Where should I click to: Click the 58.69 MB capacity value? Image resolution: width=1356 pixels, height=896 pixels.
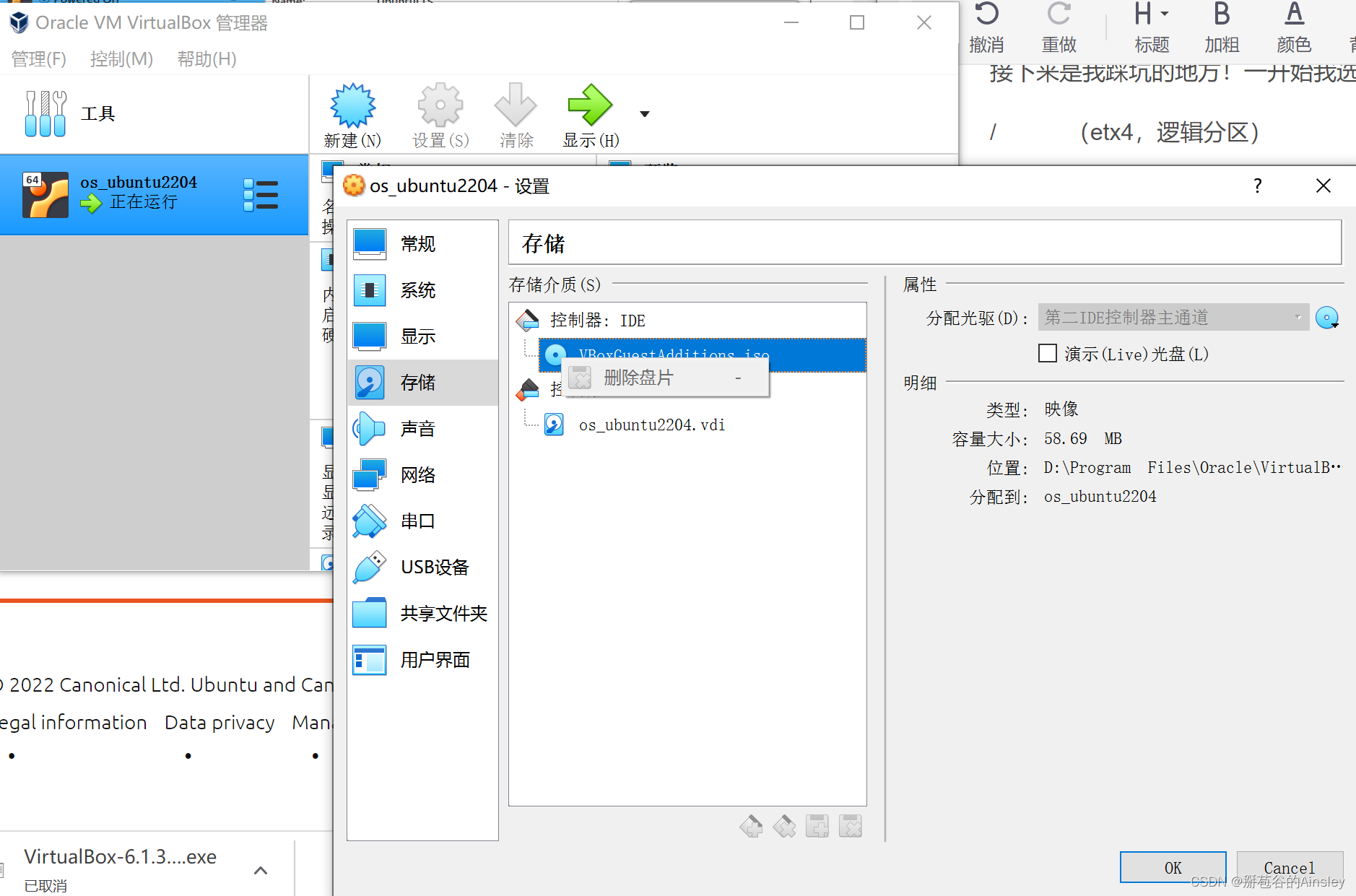[x=1083, y=438]
